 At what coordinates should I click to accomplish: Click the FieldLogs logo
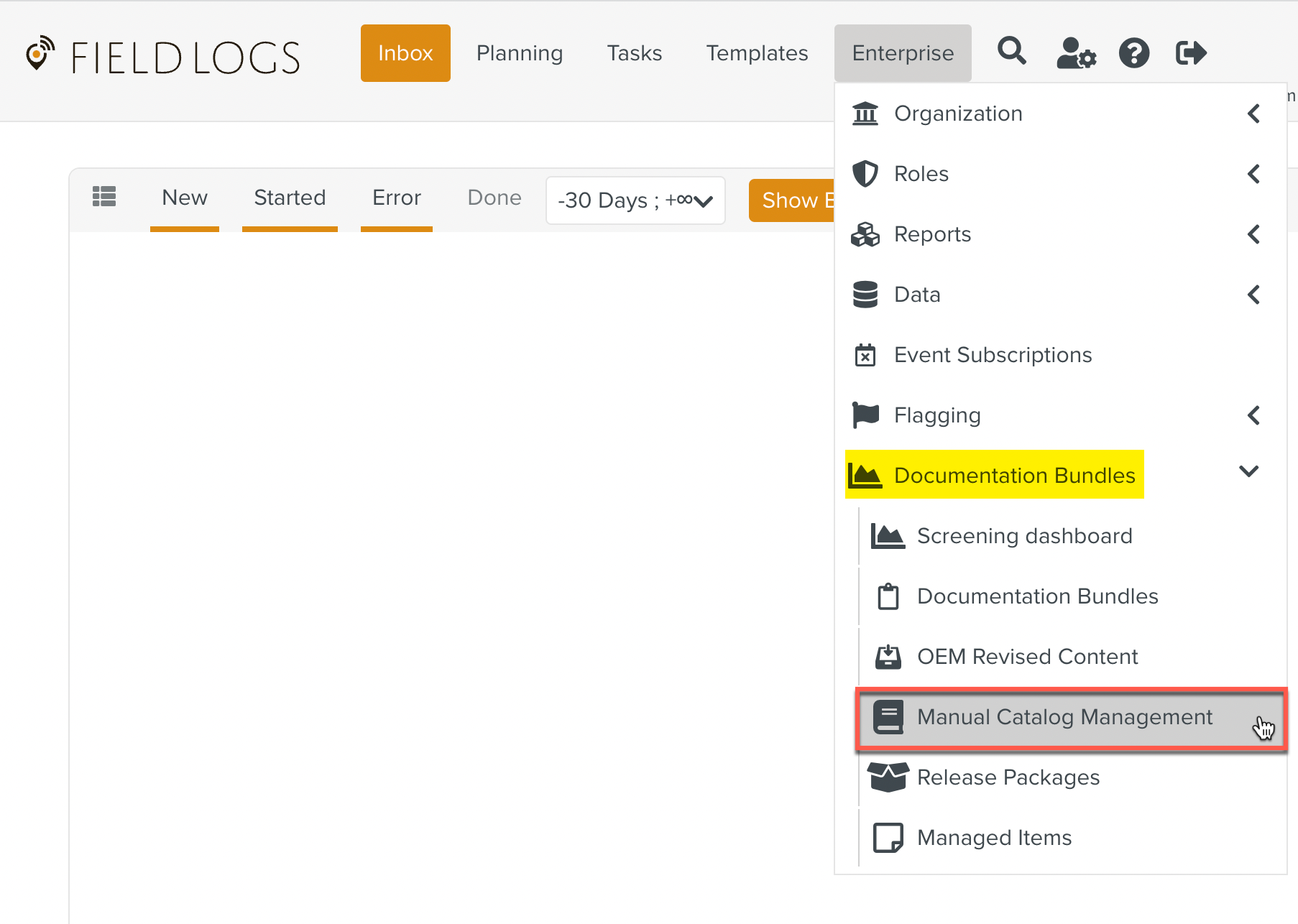point(163,57)
